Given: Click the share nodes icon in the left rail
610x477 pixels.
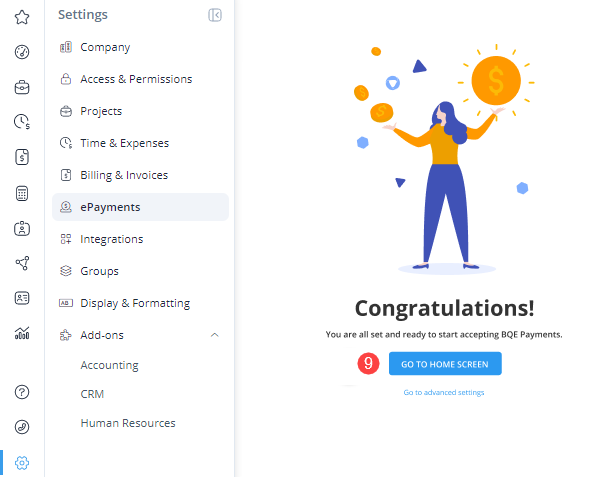Looking at the screenshot, I should tap(22, 263).
